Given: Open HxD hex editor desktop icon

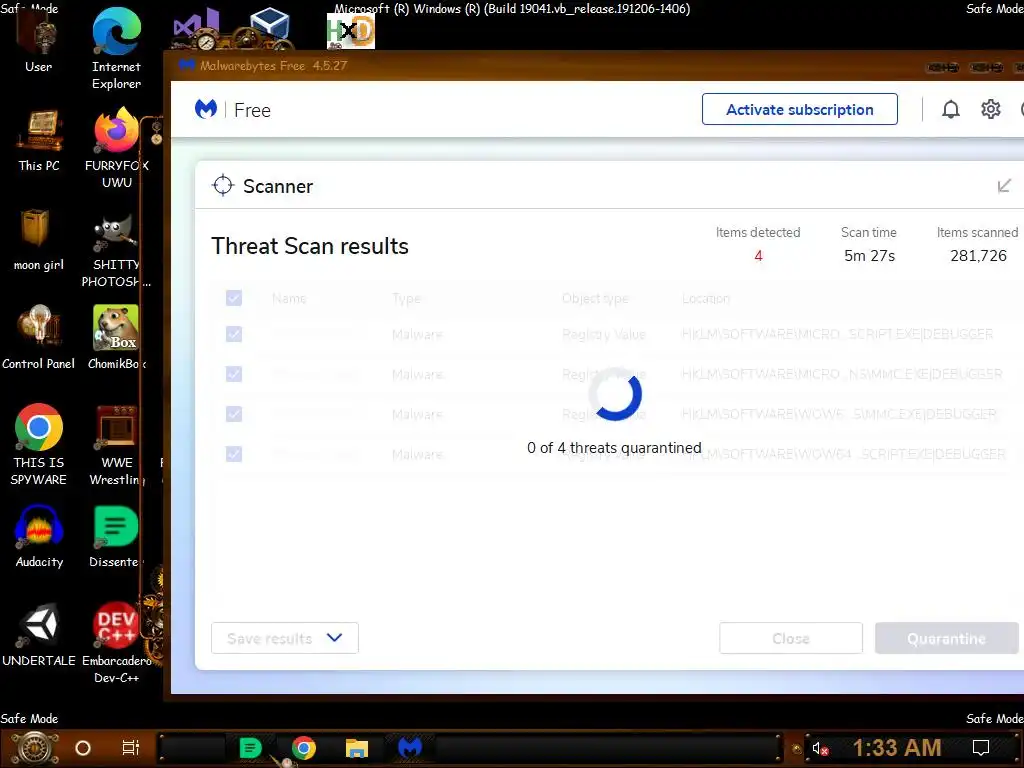Looking at the screenshot, I should coord(351,31).
